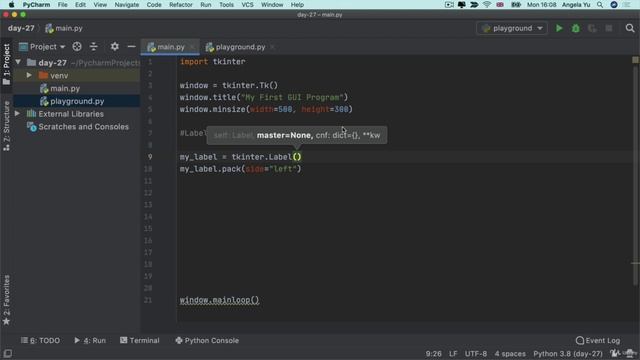Open the Python Console tool window

coord(207,340)
